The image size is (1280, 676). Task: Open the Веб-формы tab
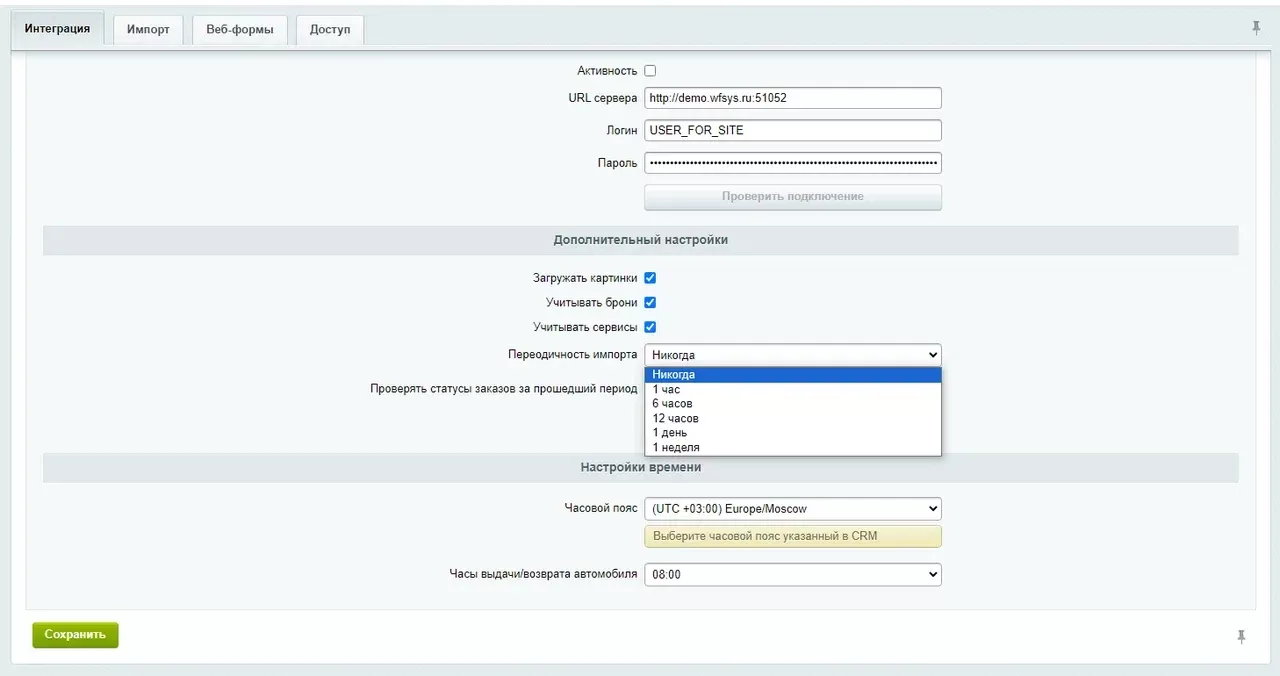pos(240,30)
